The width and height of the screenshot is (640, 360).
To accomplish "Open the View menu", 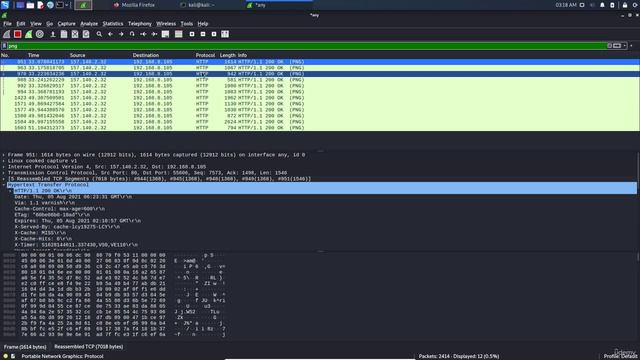I will 36,24.
